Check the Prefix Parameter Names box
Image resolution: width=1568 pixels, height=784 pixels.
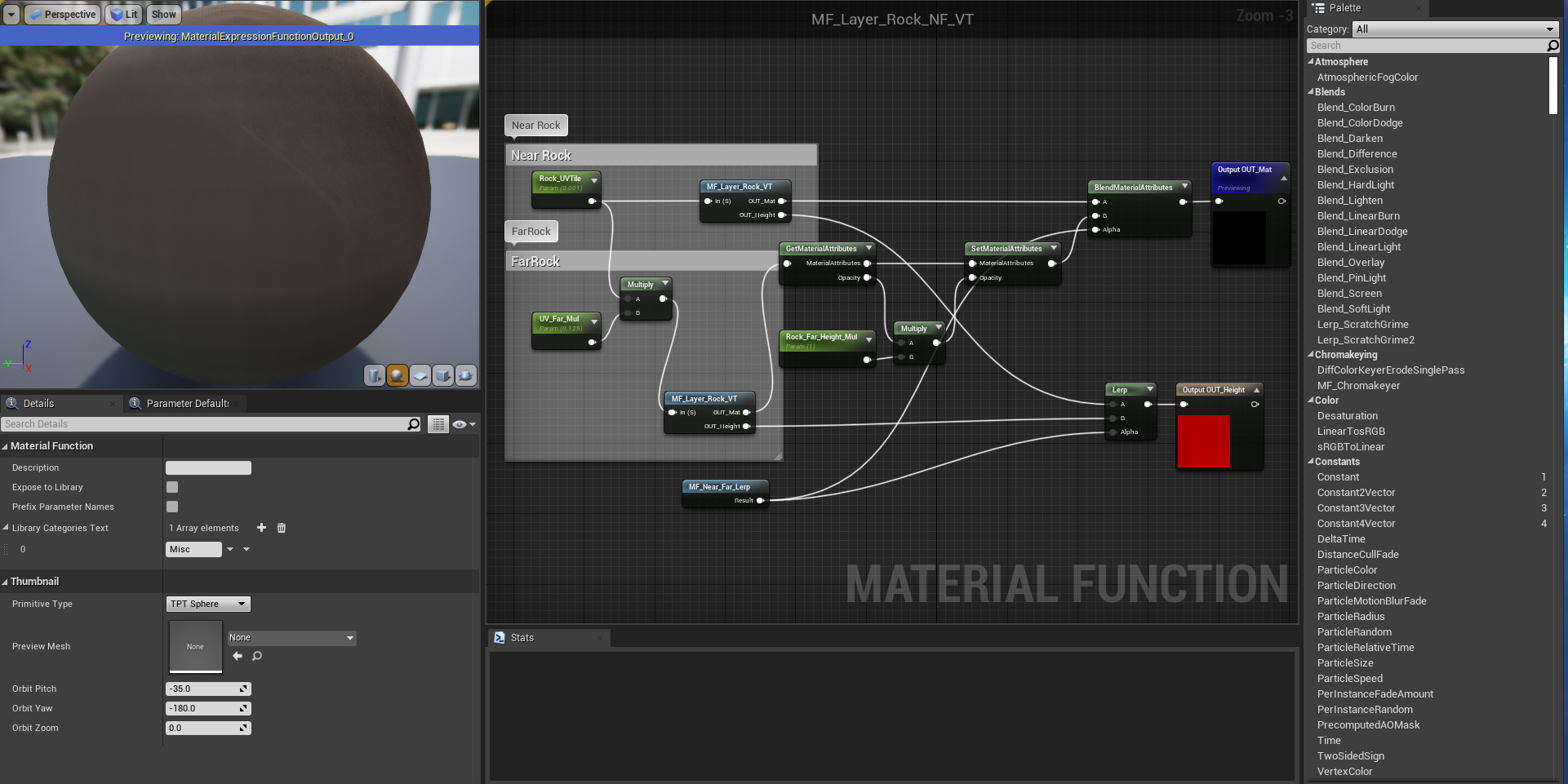tap(172, 507)
